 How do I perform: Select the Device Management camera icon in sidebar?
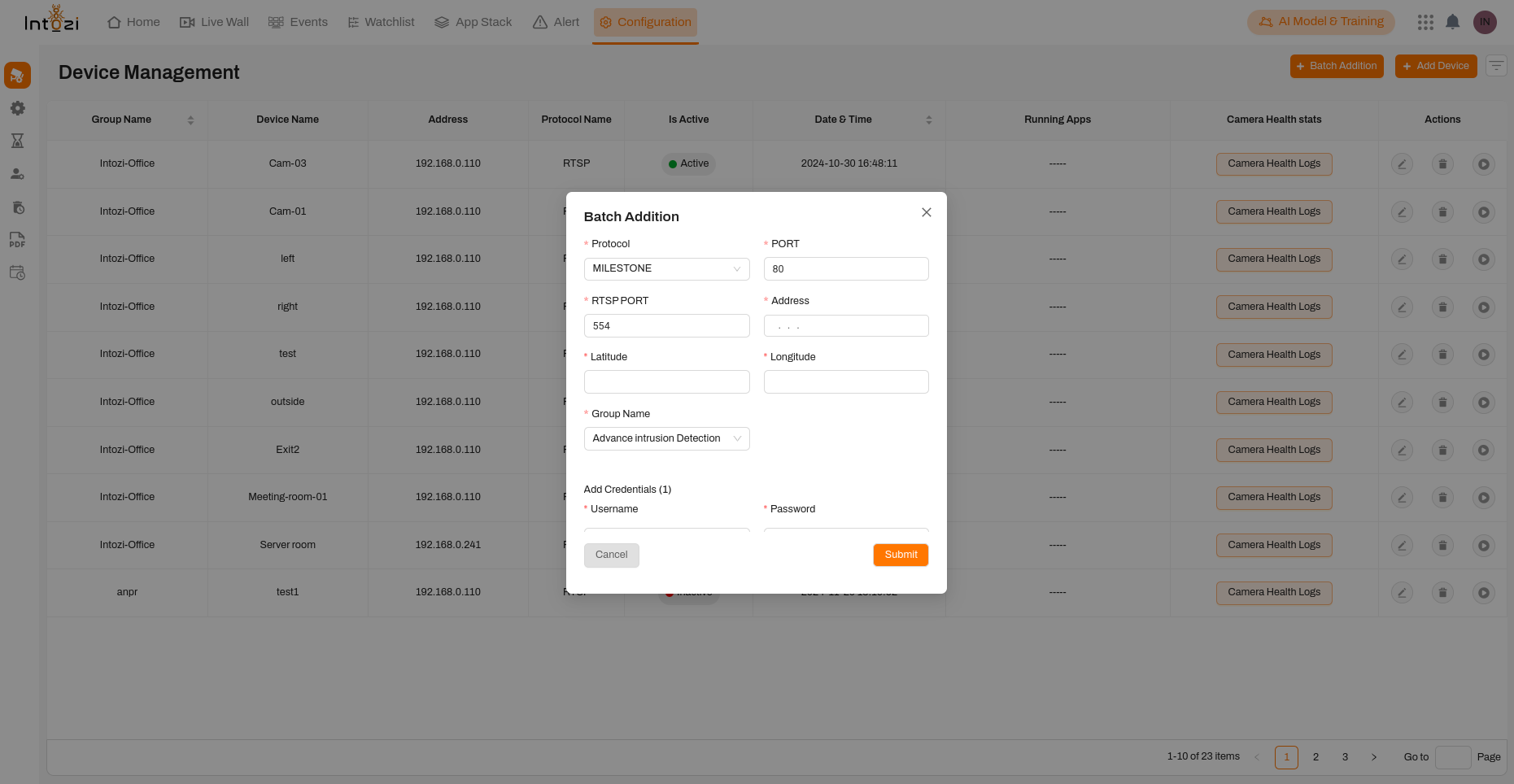(x=17, y=75)
